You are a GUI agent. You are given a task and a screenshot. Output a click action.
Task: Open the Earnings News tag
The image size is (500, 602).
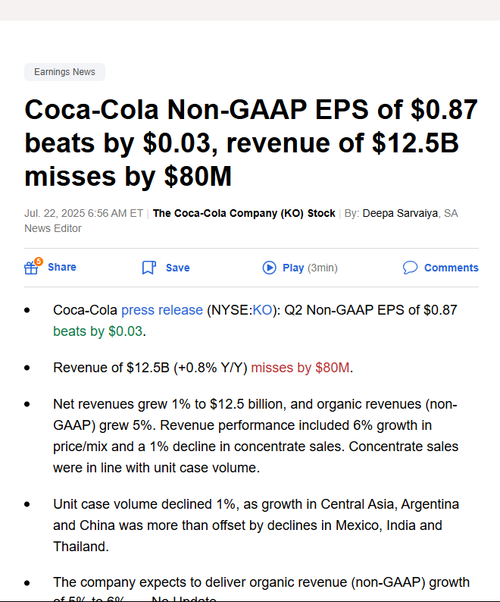(x=65, y=72)
